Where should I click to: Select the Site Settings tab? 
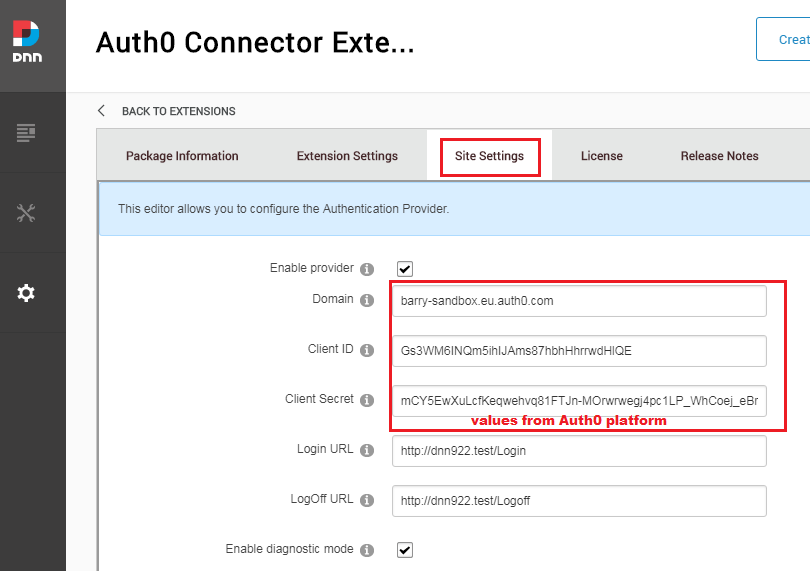click(489, 156)
